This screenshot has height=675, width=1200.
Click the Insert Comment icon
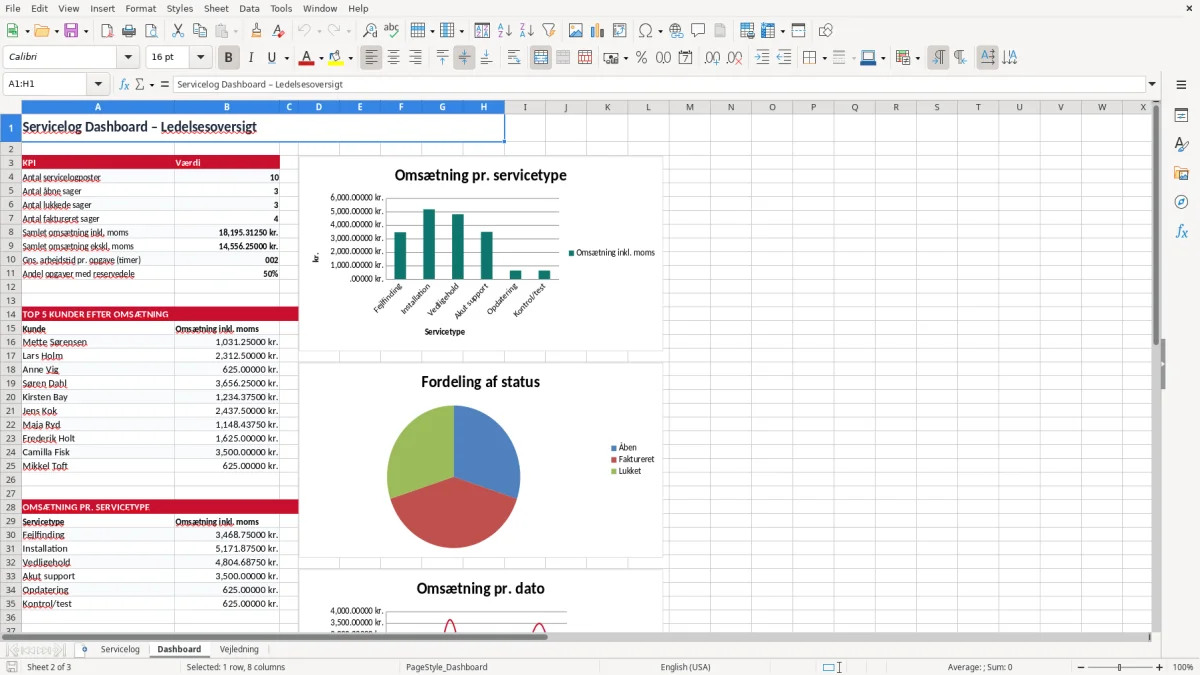pos(698,31)
